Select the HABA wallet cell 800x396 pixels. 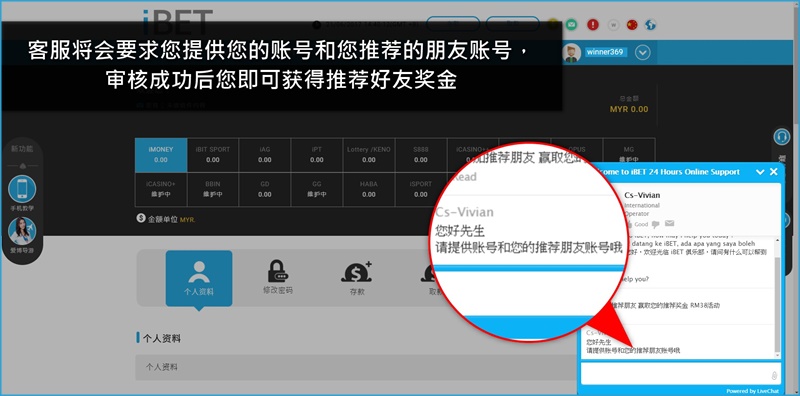coord(369,189)
